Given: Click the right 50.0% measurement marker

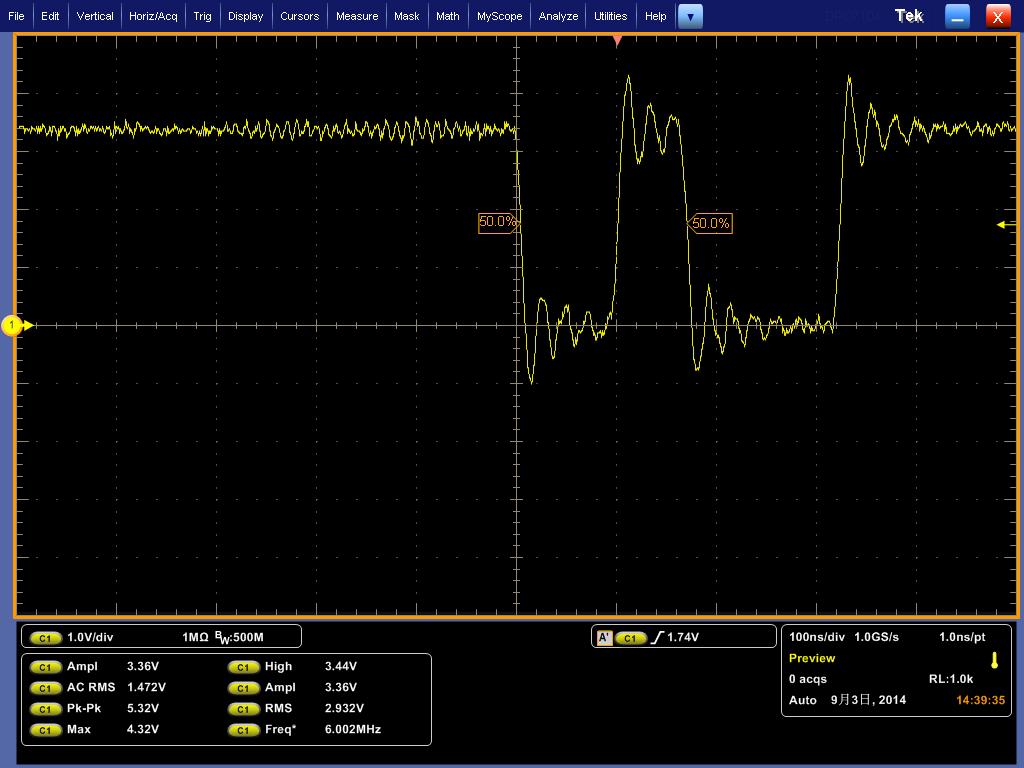Looking at the screenshot, I should (x=710, y=223).
